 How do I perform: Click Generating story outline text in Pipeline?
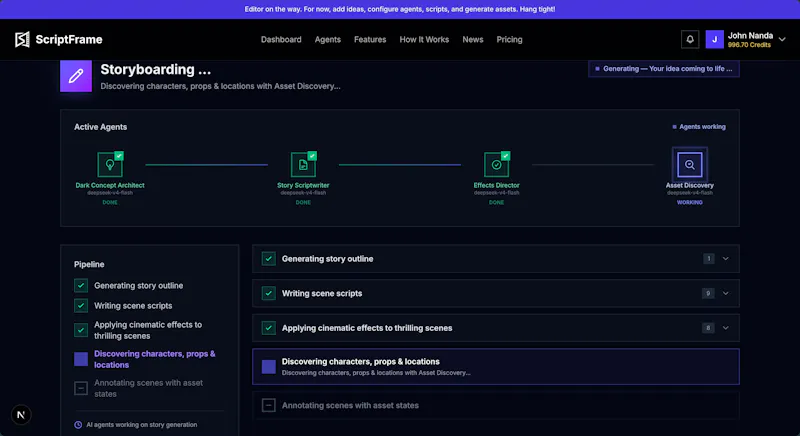[139, 286]
